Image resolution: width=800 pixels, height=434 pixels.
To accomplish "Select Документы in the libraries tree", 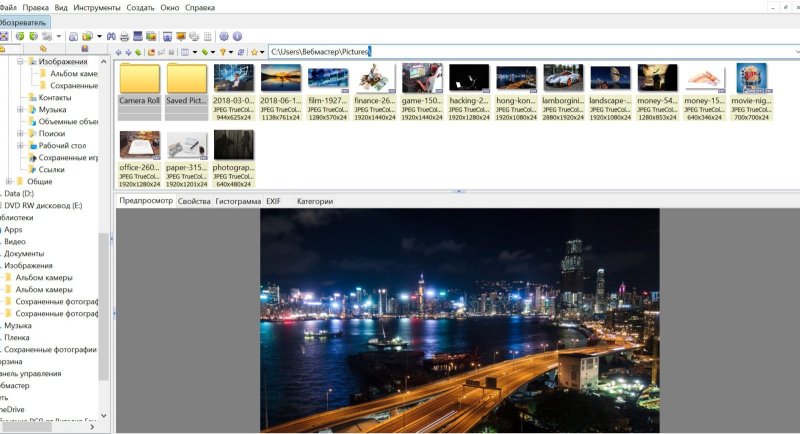I will (x=24, y=253).
